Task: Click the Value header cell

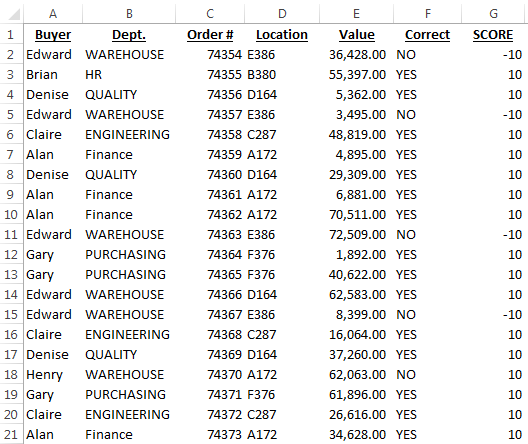Action: (x=356, y=35)
